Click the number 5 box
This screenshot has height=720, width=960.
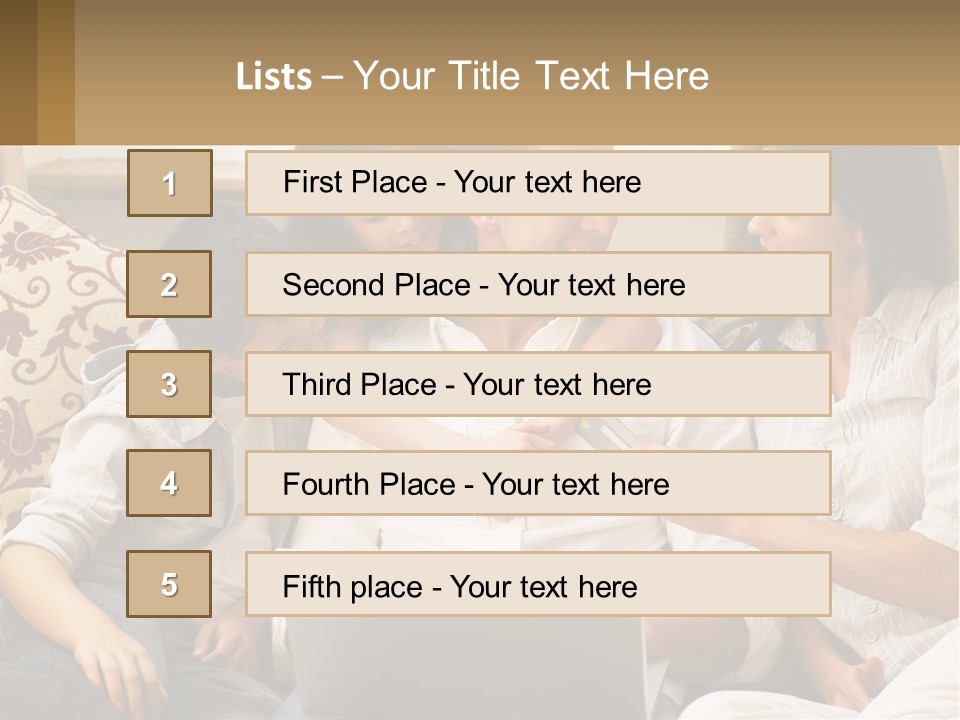[169, 584]
